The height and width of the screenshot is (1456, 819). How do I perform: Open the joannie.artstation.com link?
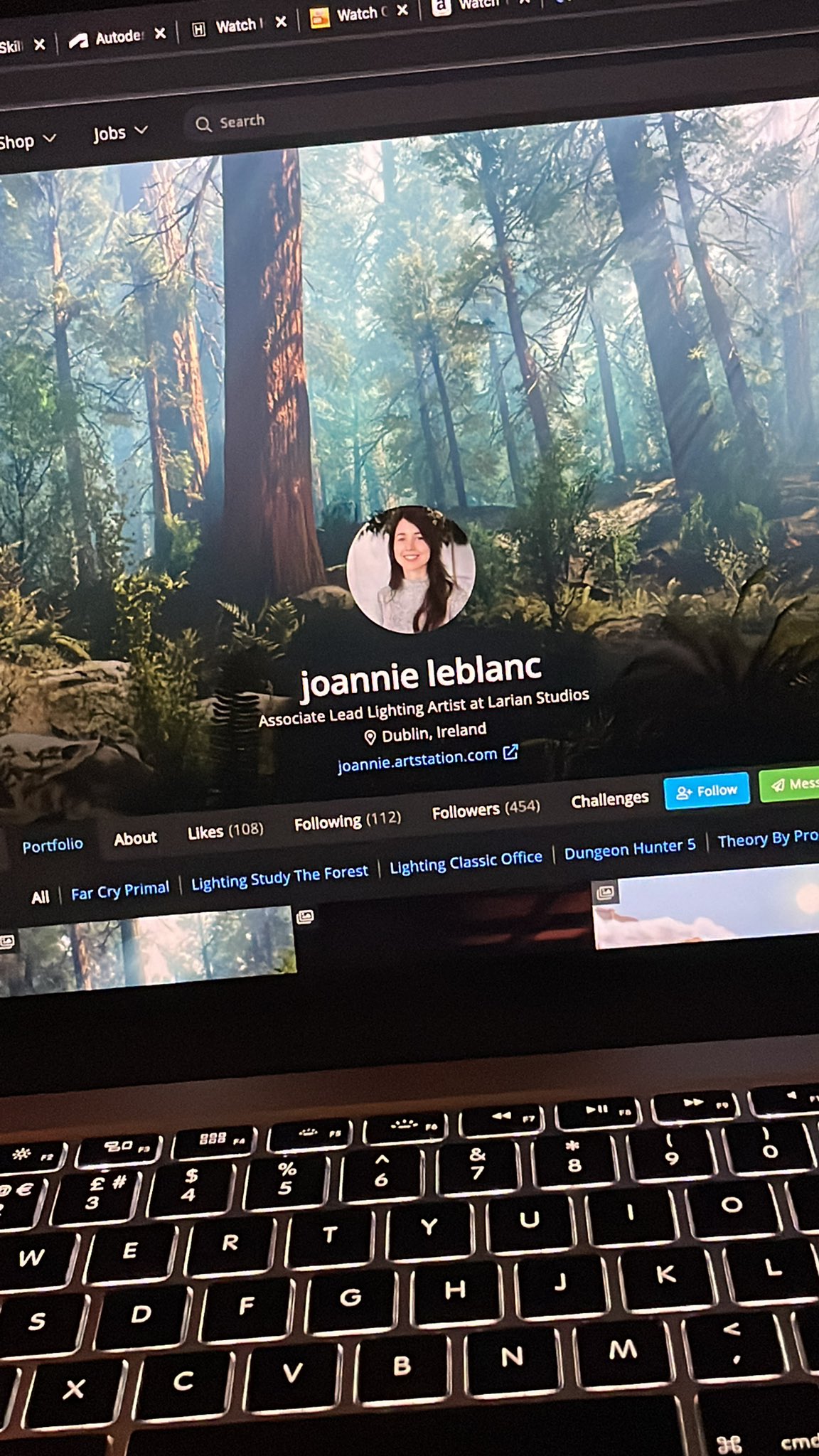coord(417,759)
